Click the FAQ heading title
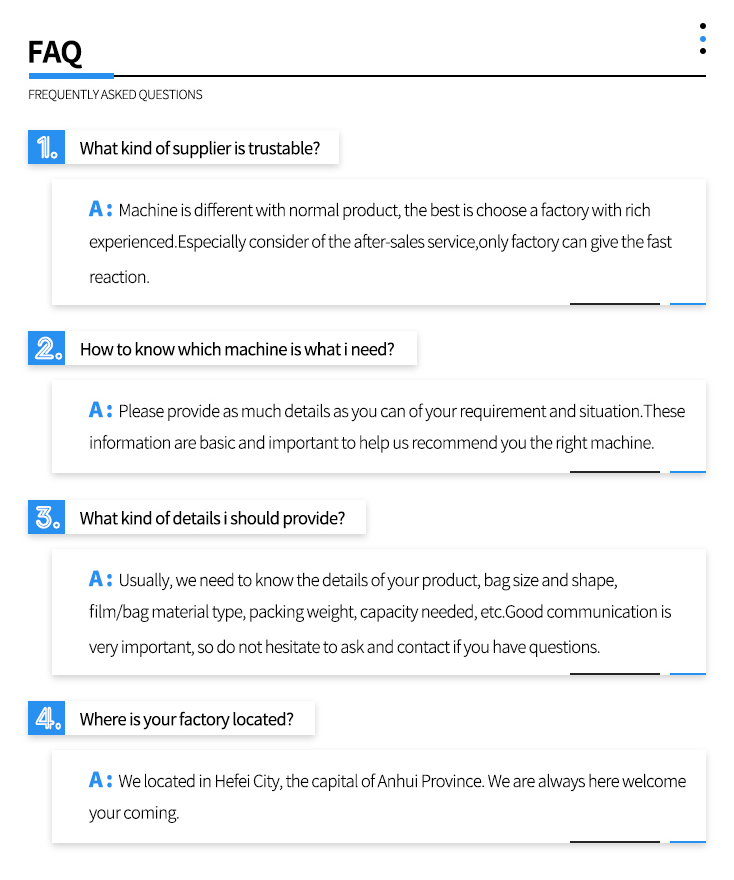This screenshot has width=734, height=880. pos(55,52)
